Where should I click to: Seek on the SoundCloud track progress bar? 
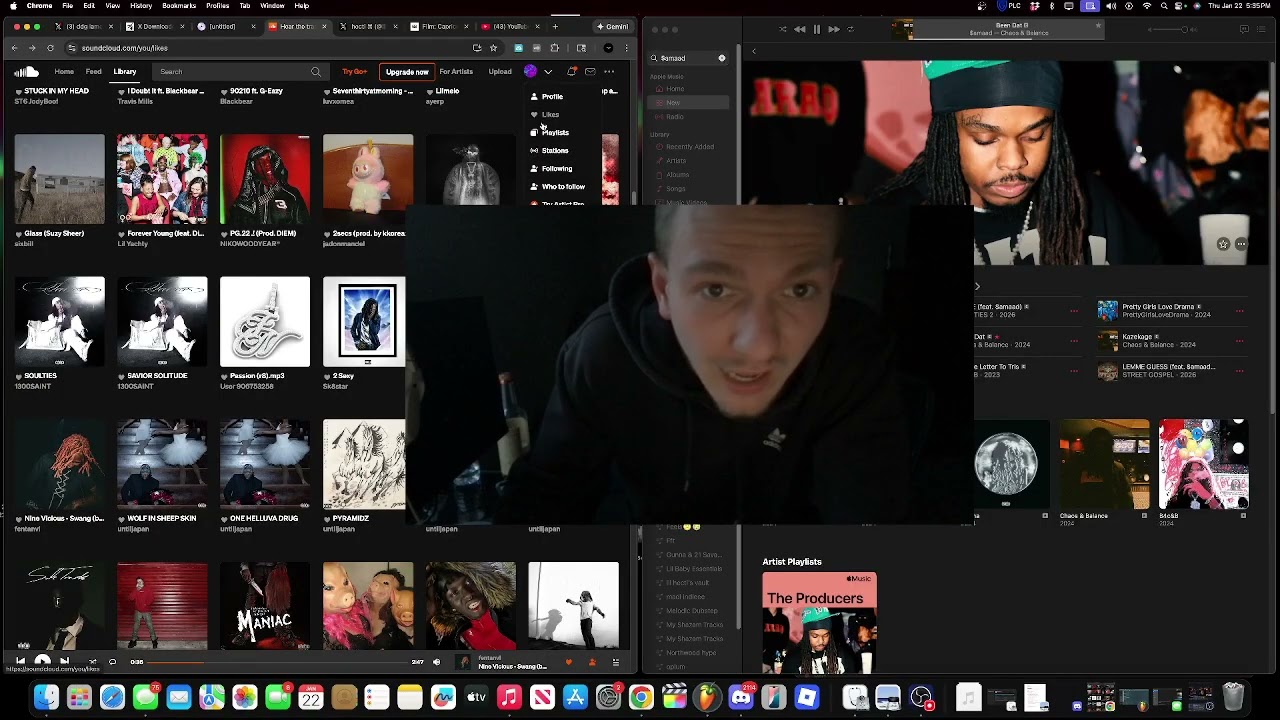pos(279,662)
